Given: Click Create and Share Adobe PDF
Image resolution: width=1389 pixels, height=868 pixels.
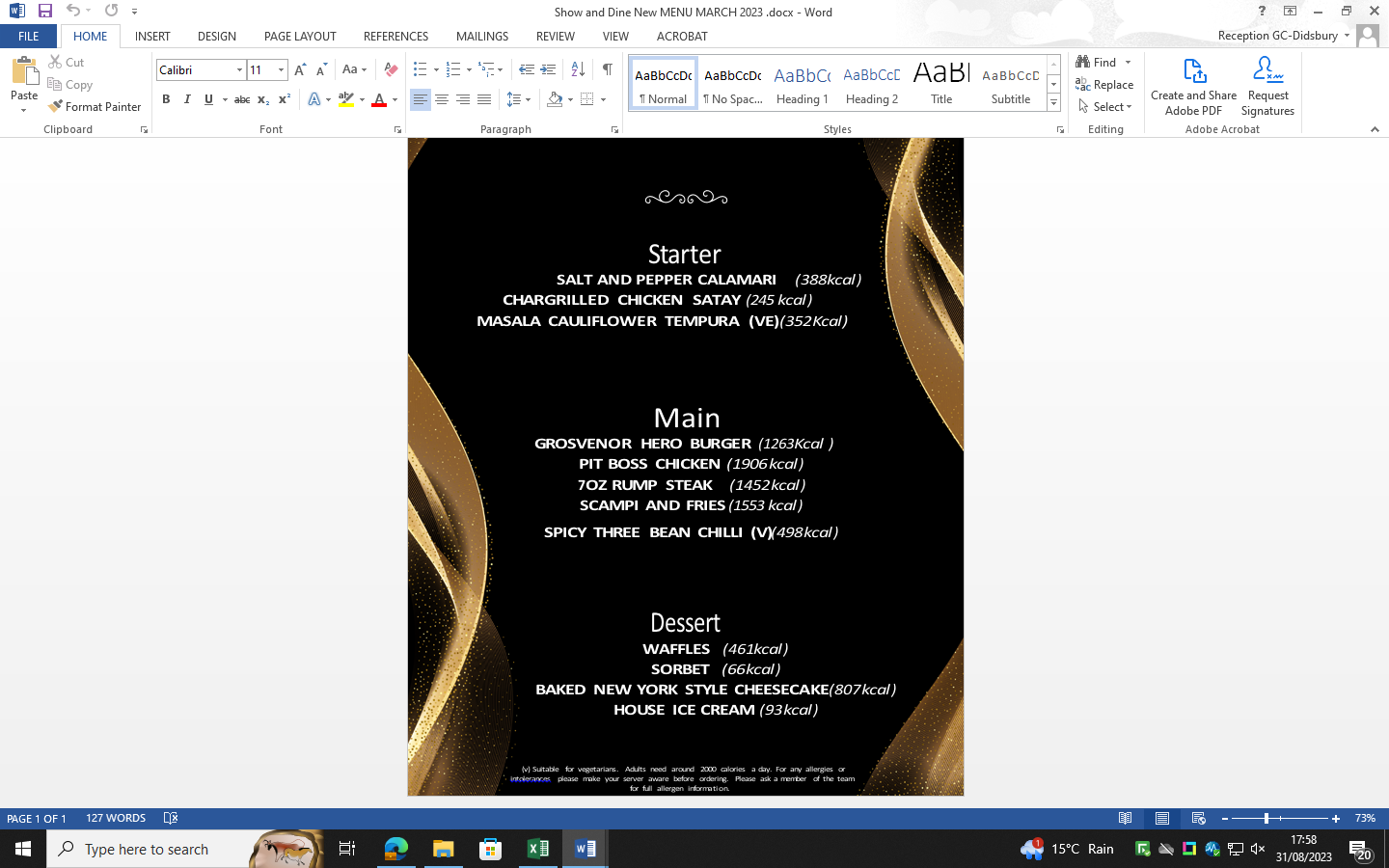Looking at the screenshot, I should click(x=1193, y=85).
